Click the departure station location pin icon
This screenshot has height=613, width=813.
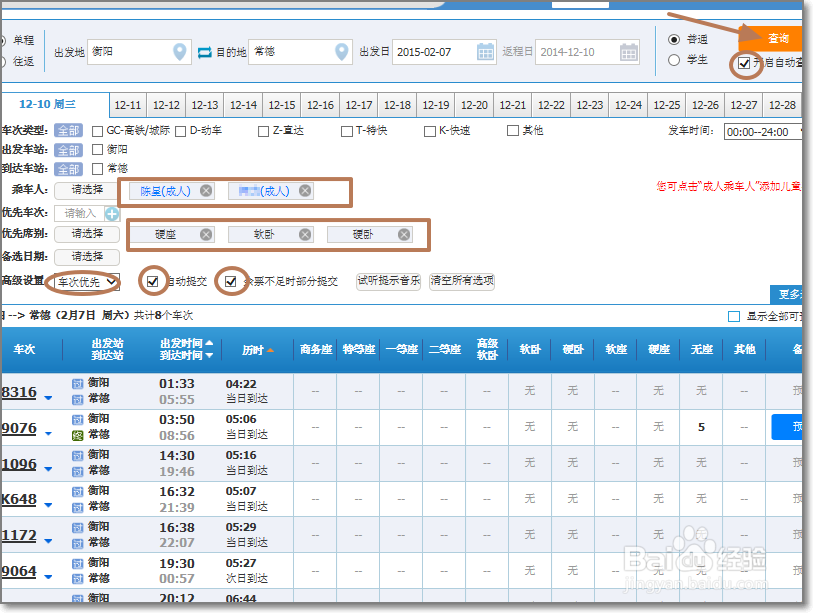click(179, 51)
